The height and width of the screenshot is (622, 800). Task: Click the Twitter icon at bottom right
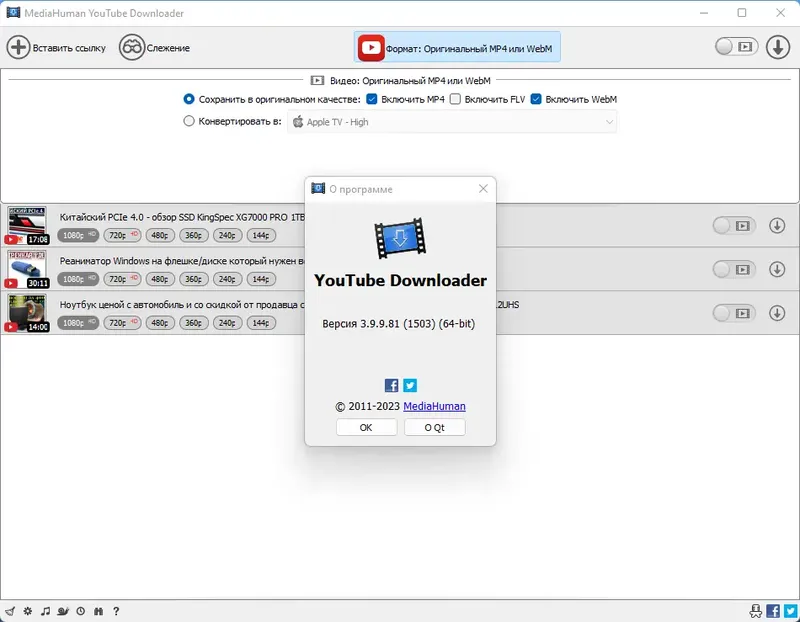(789, 609)
